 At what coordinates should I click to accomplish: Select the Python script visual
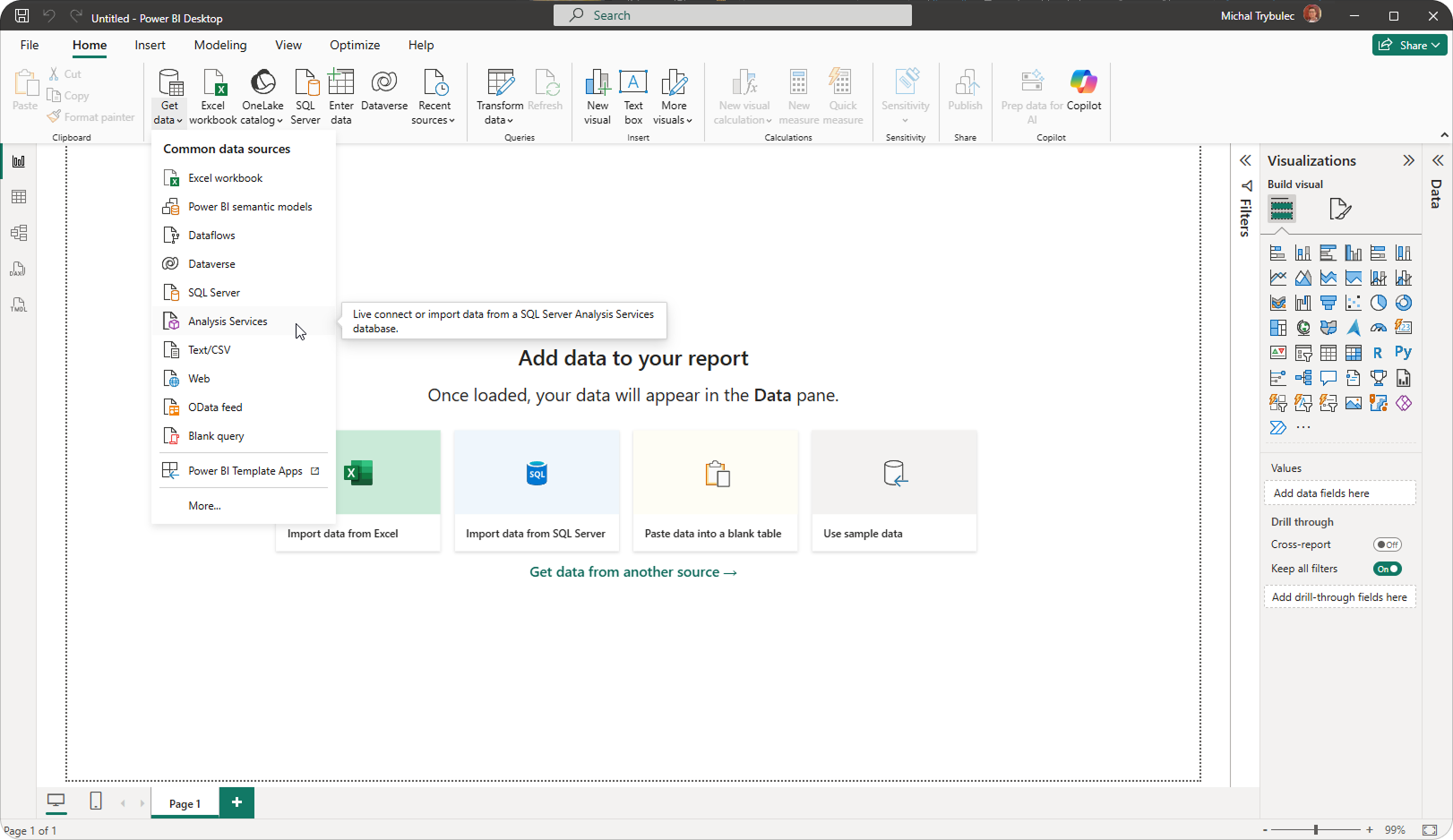coord(1404,352)
